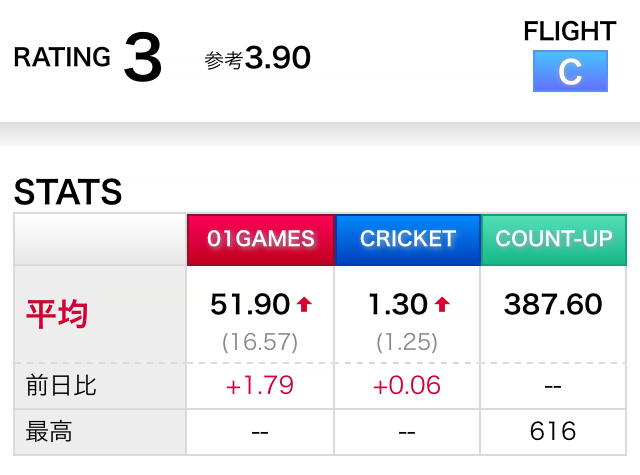Click the CRICKET average value 1.30
The width and height of the screenshot is (640, 475).
pyautogui.click(x=397, y=304)
